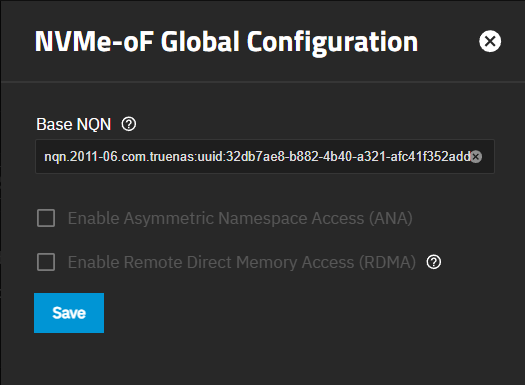The height and width of the screenshot is (385, 525).
Task: Click the Save button
Action: point(69,313)
